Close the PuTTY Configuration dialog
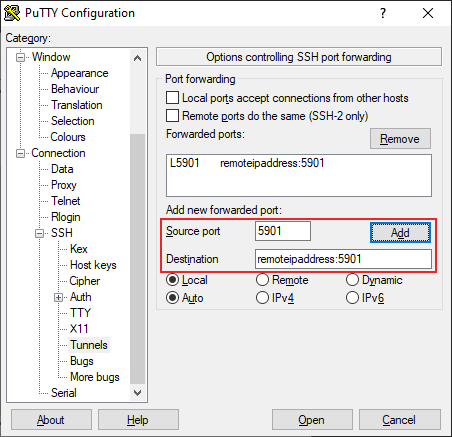The image size is (452, 437). coord(428,13)
